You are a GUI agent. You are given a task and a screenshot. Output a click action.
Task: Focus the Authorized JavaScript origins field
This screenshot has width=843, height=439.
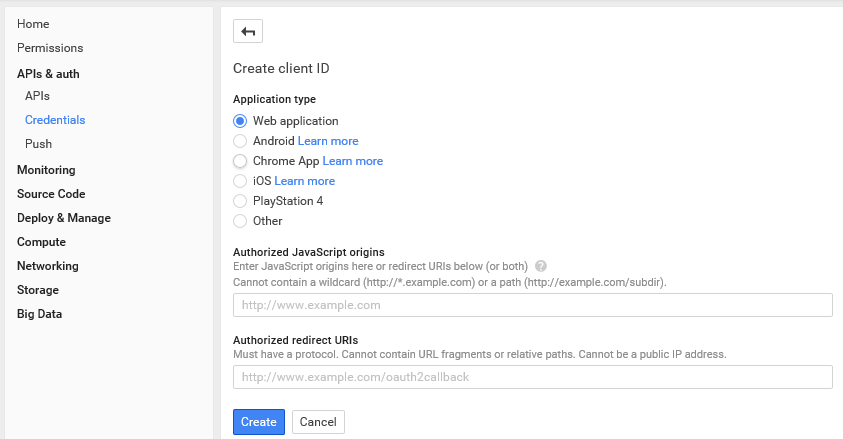click(533, 305)
